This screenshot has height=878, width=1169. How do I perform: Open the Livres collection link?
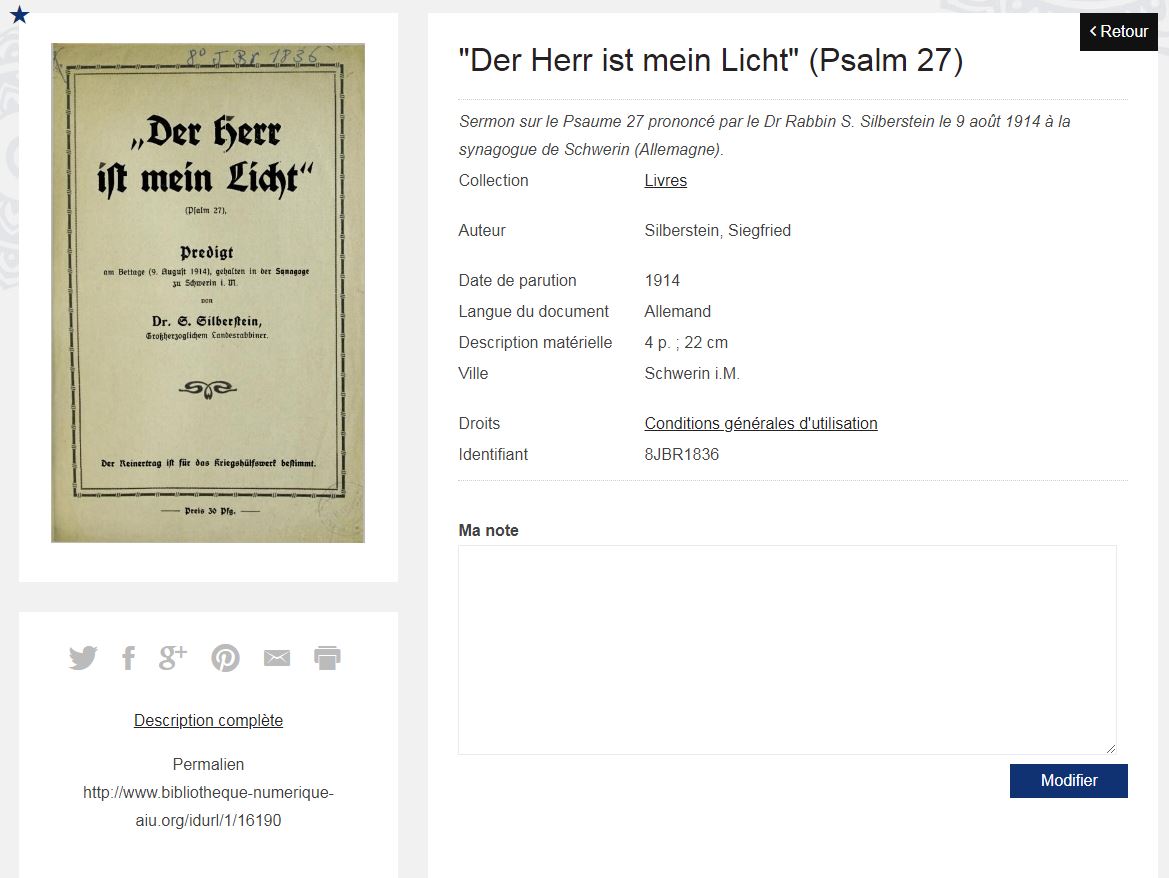pos(666,180)
